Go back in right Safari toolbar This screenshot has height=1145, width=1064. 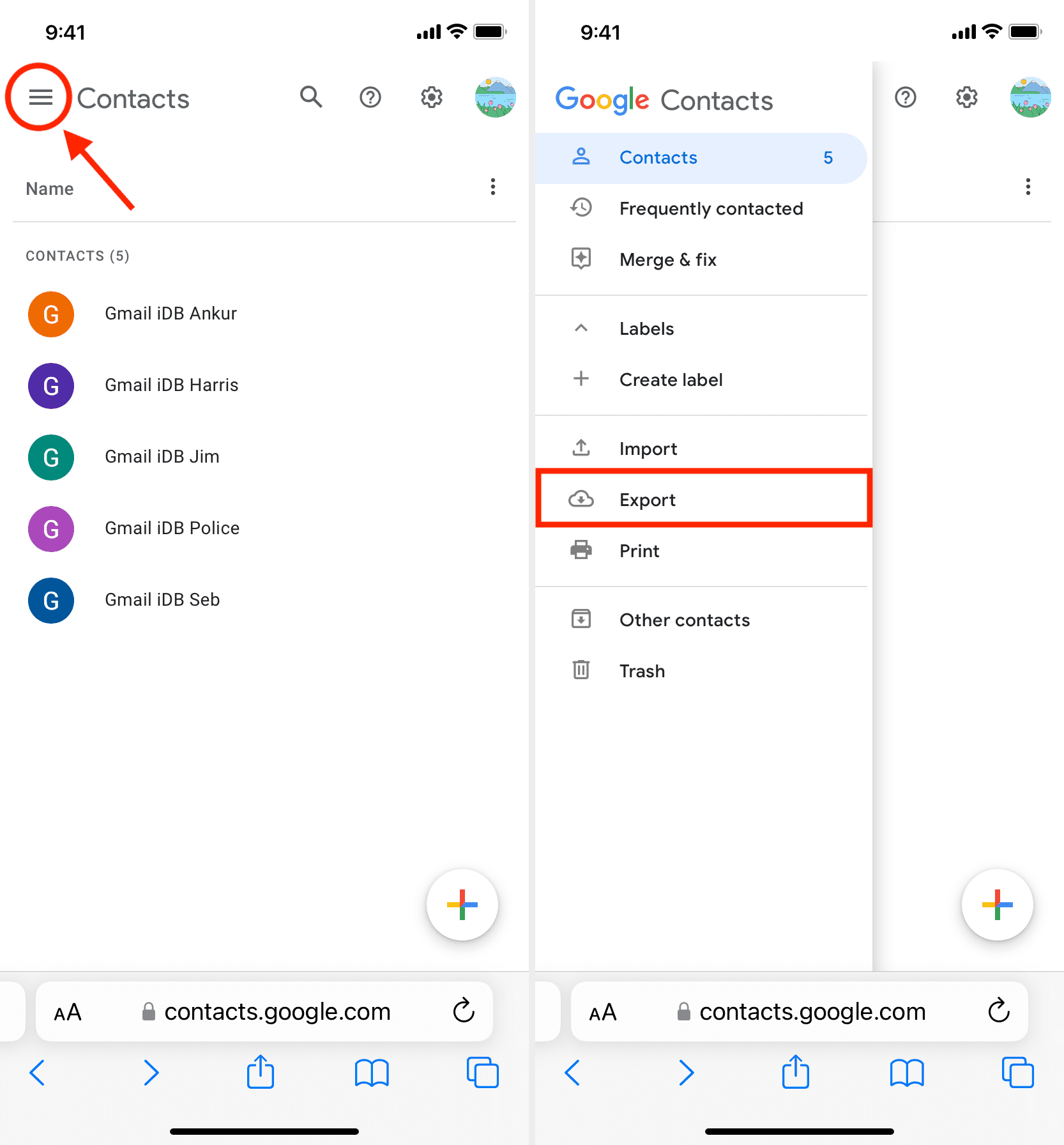click(x=573, y=1072)
